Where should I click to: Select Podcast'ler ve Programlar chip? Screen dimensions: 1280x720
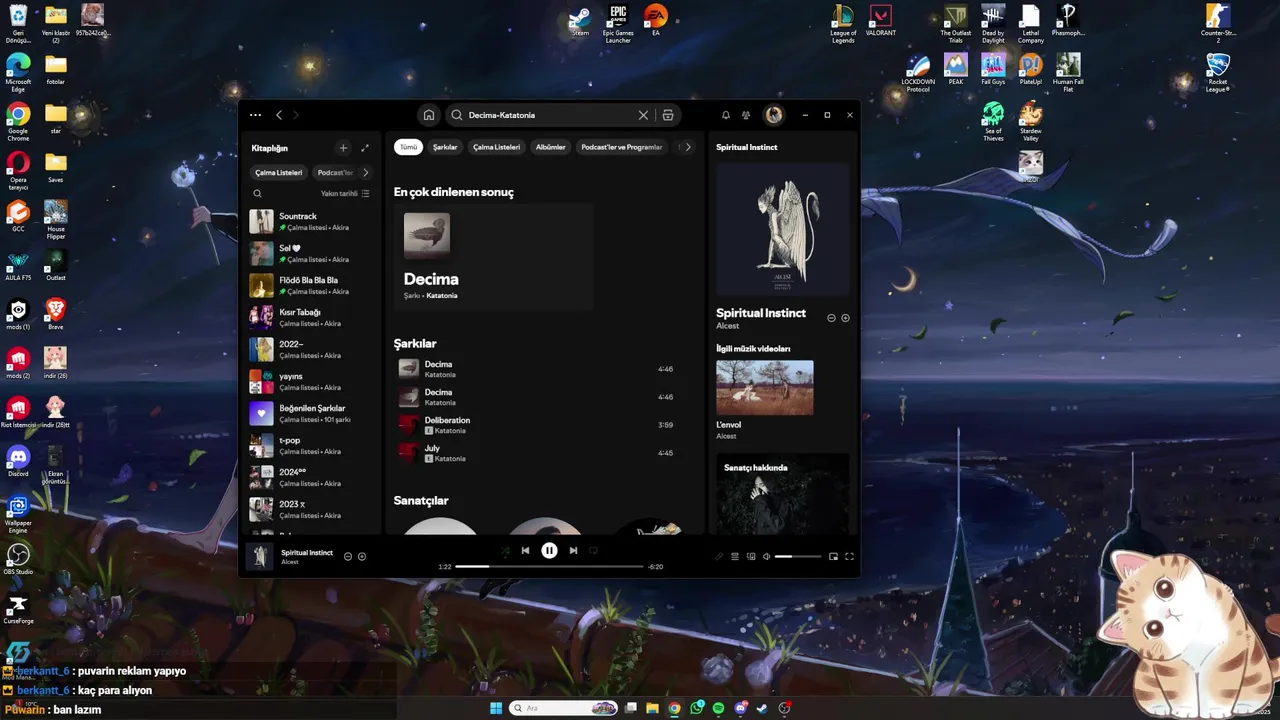pos(622,147)
